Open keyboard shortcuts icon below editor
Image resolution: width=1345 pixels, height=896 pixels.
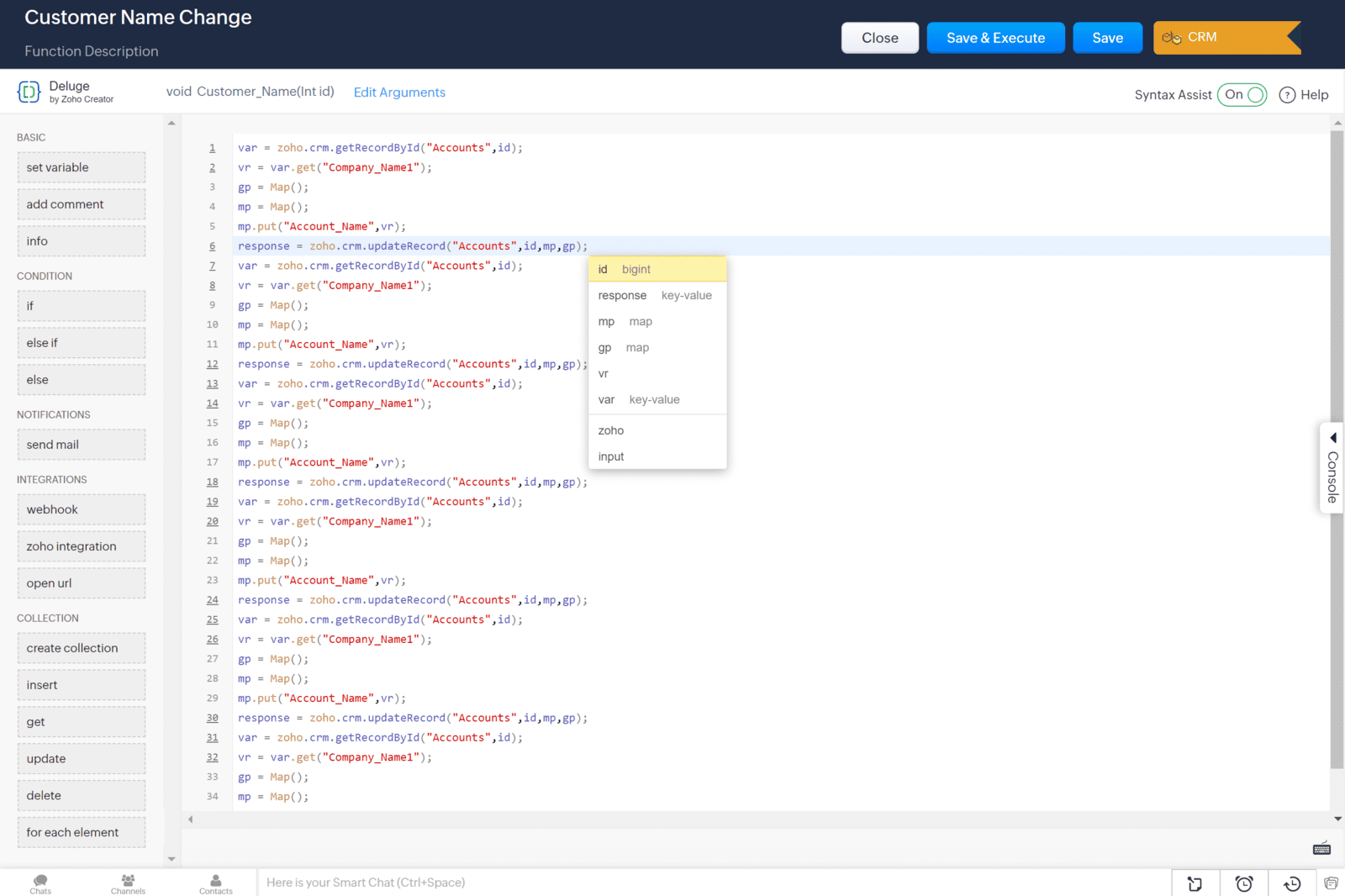[x=1321, y=848]
